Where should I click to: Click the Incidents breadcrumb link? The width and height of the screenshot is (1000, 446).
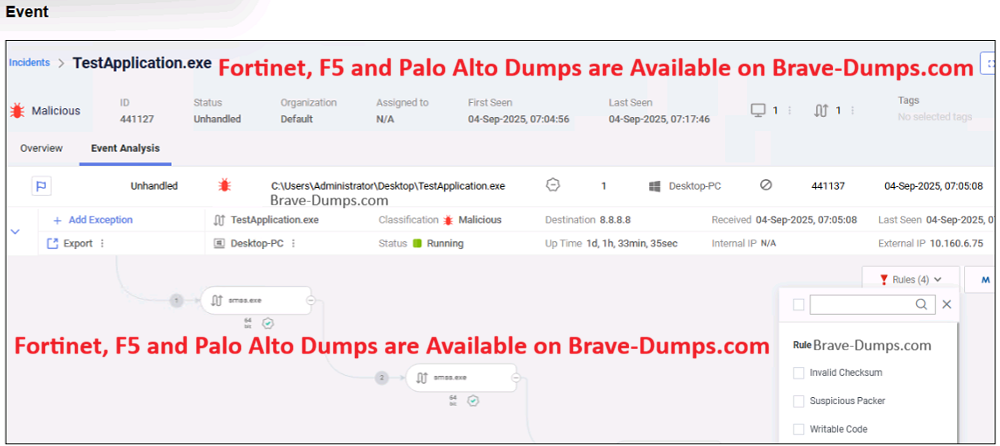click(x=29, y=62)
